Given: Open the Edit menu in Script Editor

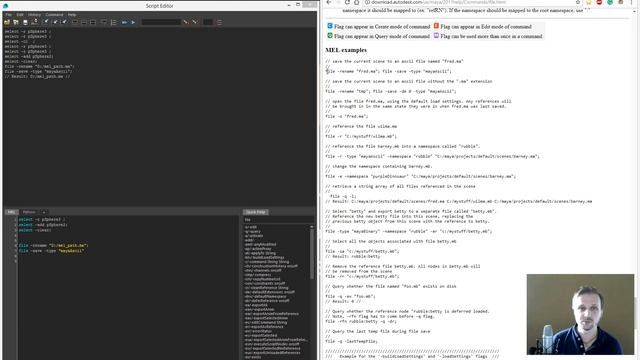Looking at the screenshot, I should (20, 15).
